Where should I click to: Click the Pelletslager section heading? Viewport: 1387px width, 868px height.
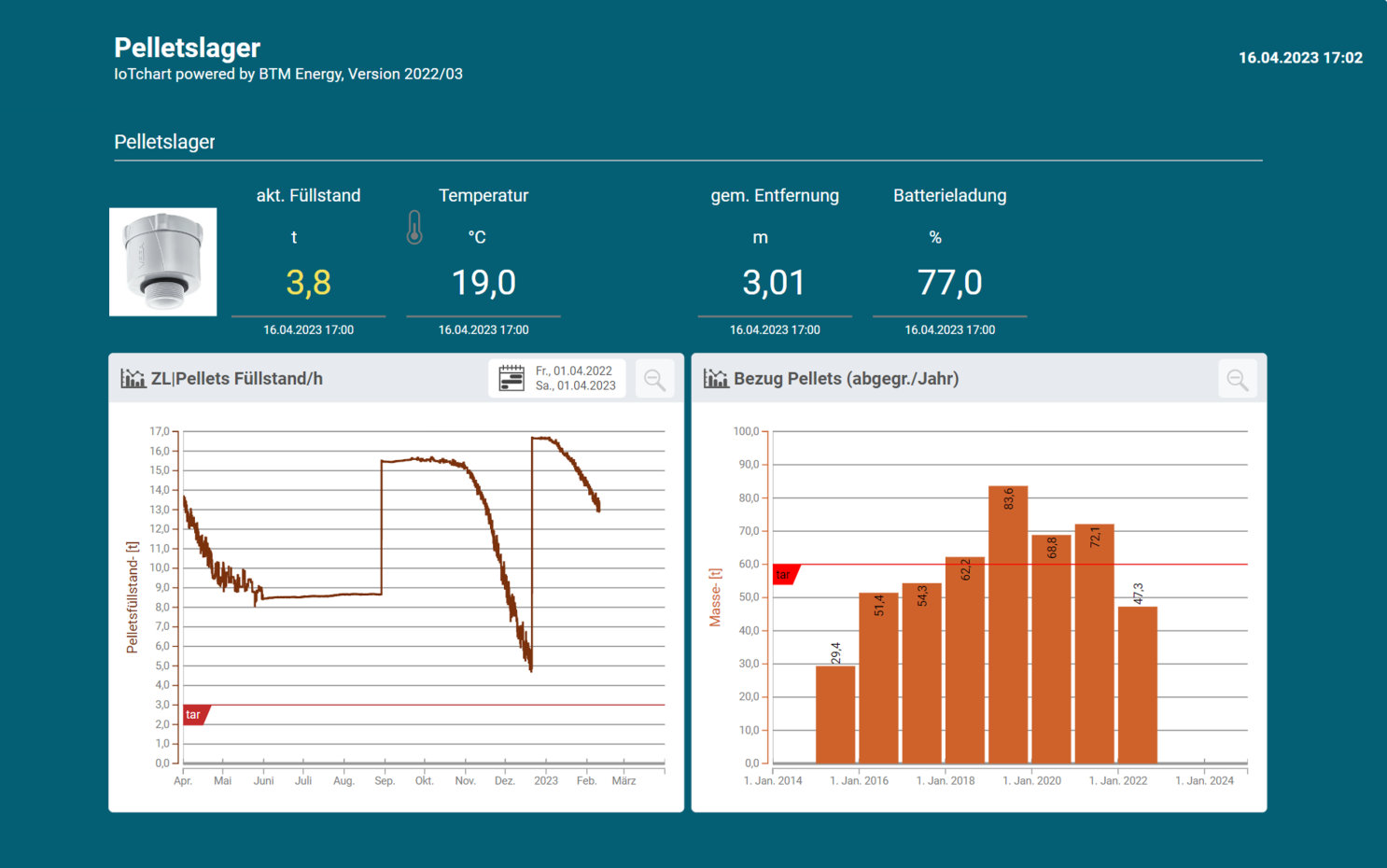(x=164, y=142)
